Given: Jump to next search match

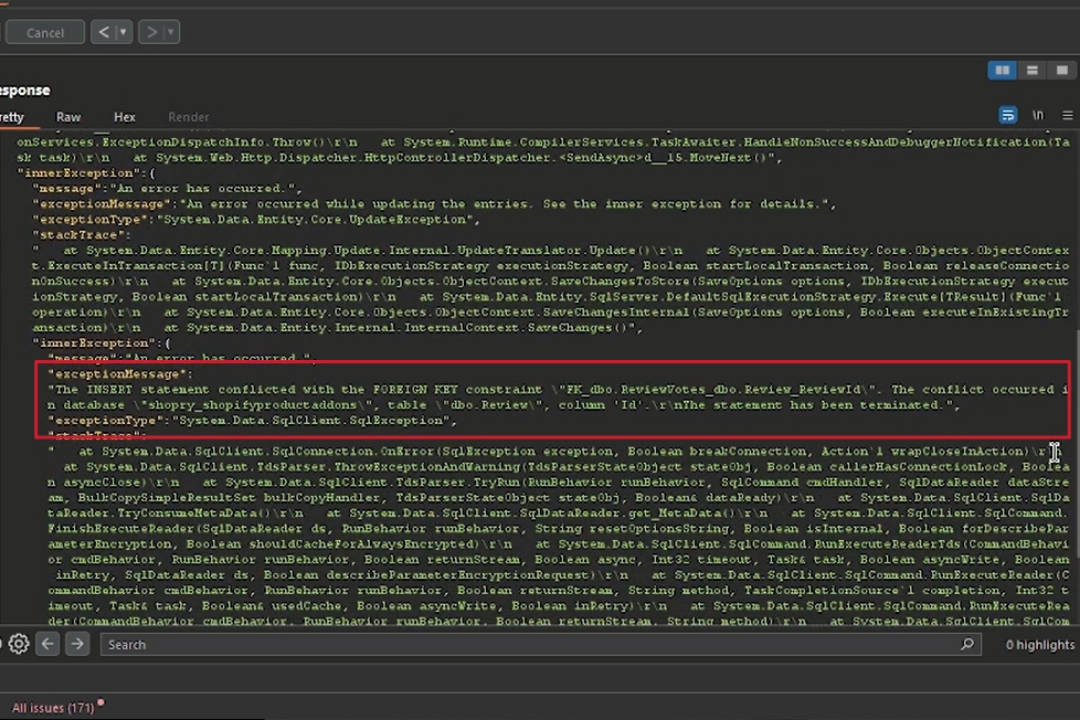Looking at the screenshot, I should [x=77, y=645].
